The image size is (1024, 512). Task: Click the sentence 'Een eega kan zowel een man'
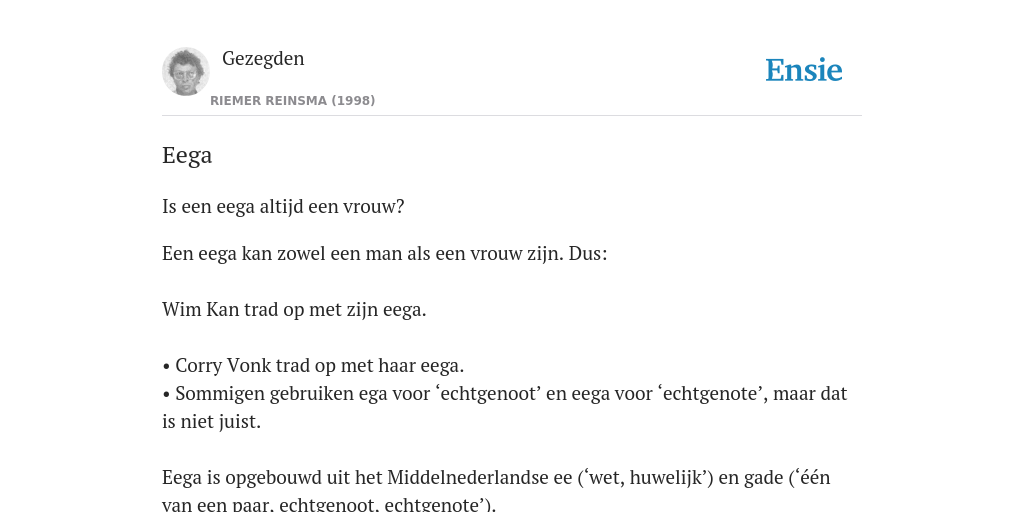(x=385, y=253)
